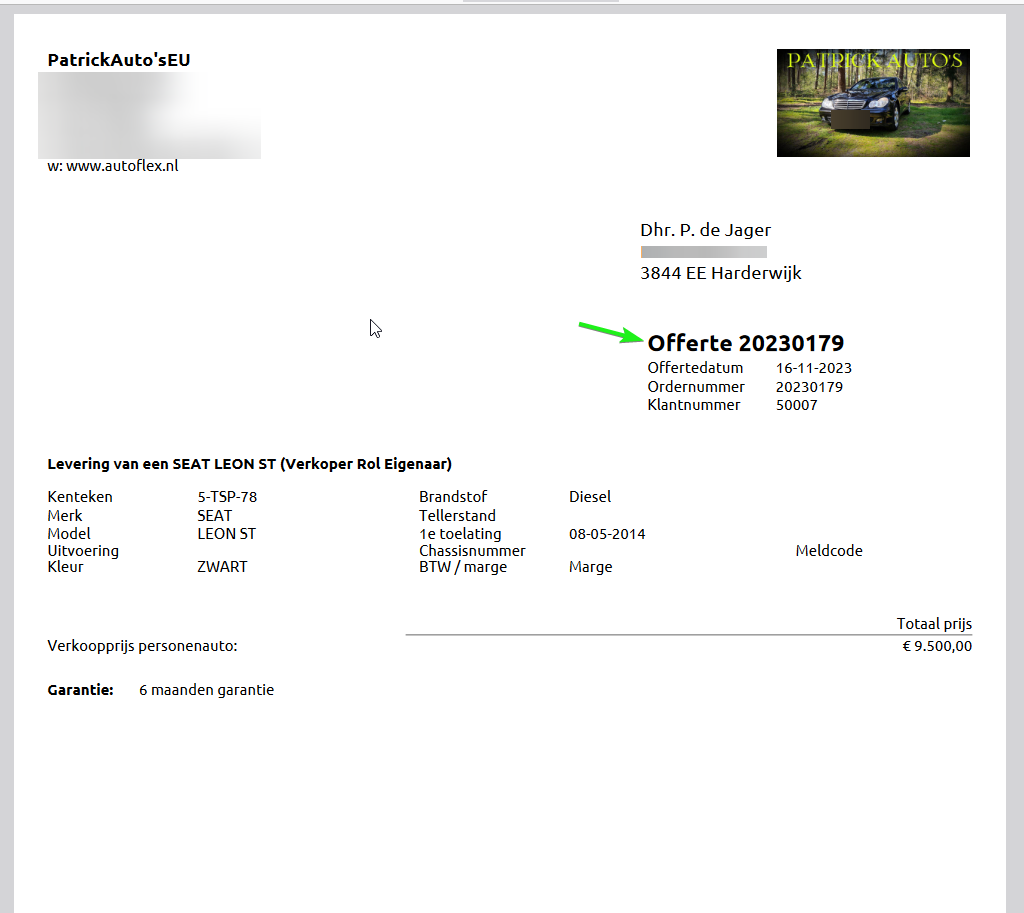Open the www.autoflex.nl website link
The image size is (1024, 913).
121,166
